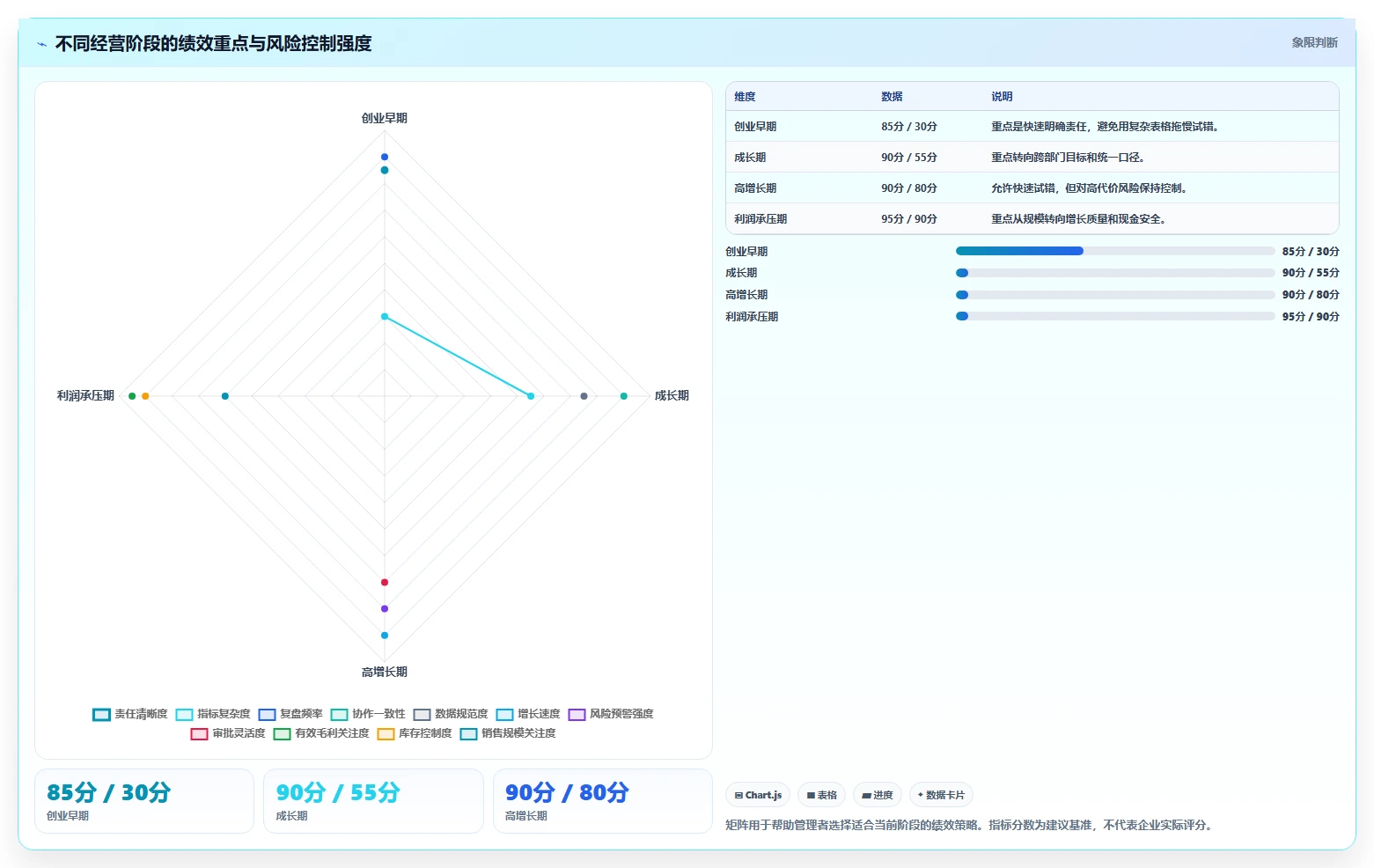Click the 成长期 progress bar
1374x868 pixels.
1115,273
